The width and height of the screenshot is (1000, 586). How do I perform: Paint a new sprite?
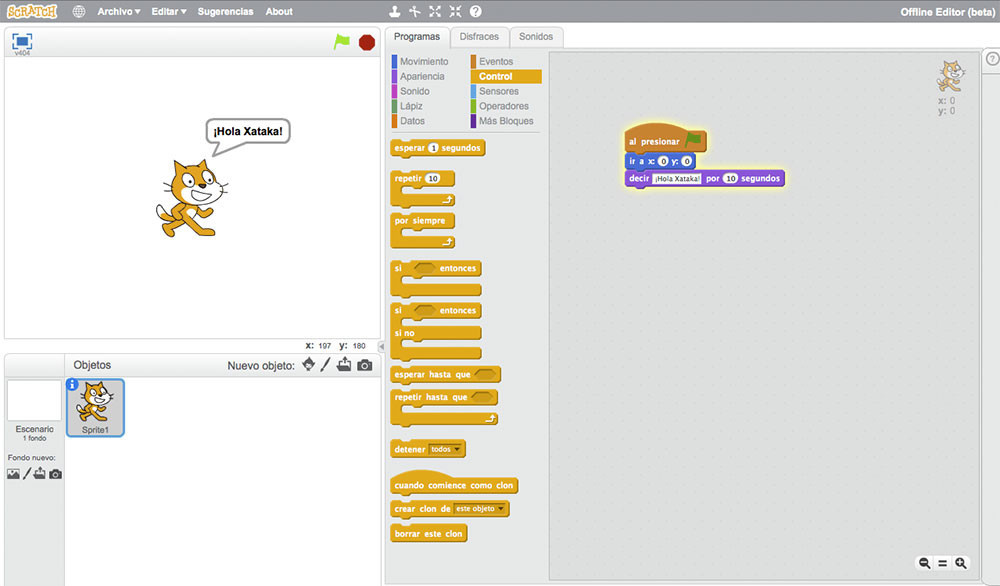(325, 365)
